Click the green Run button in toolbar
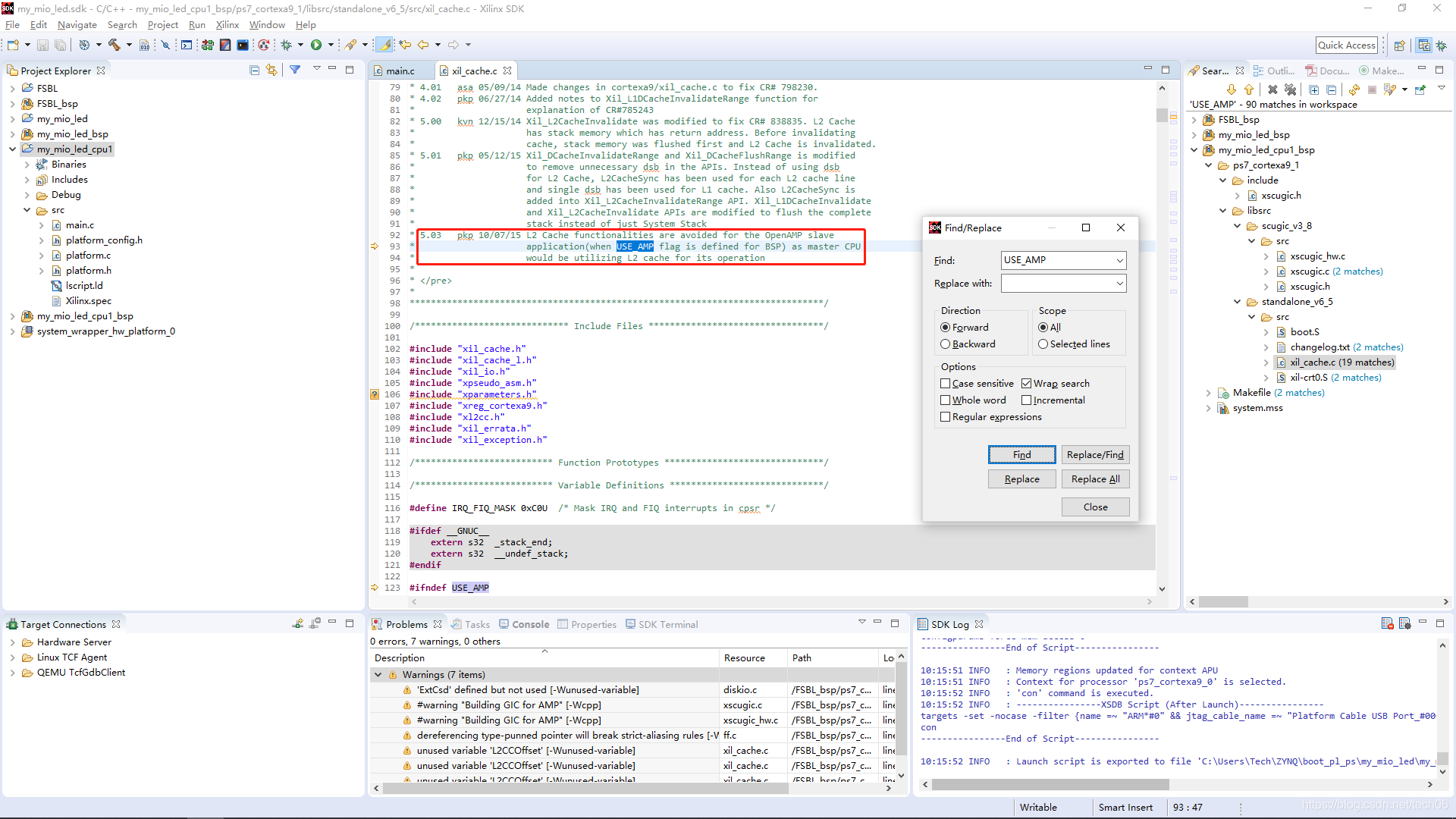1456x819 pixels. [x=316, y=45]
